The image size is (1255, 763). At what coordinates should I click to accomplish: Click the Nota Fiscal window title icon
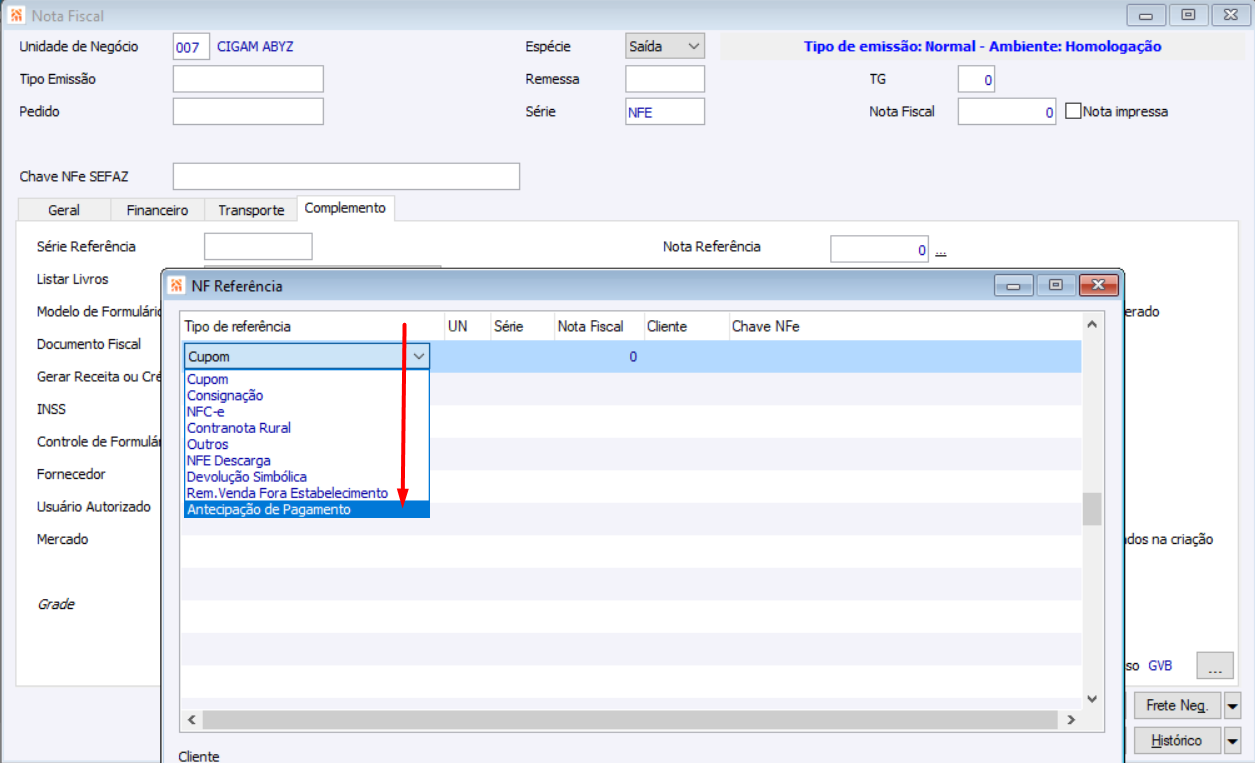[x=15, y=16]
